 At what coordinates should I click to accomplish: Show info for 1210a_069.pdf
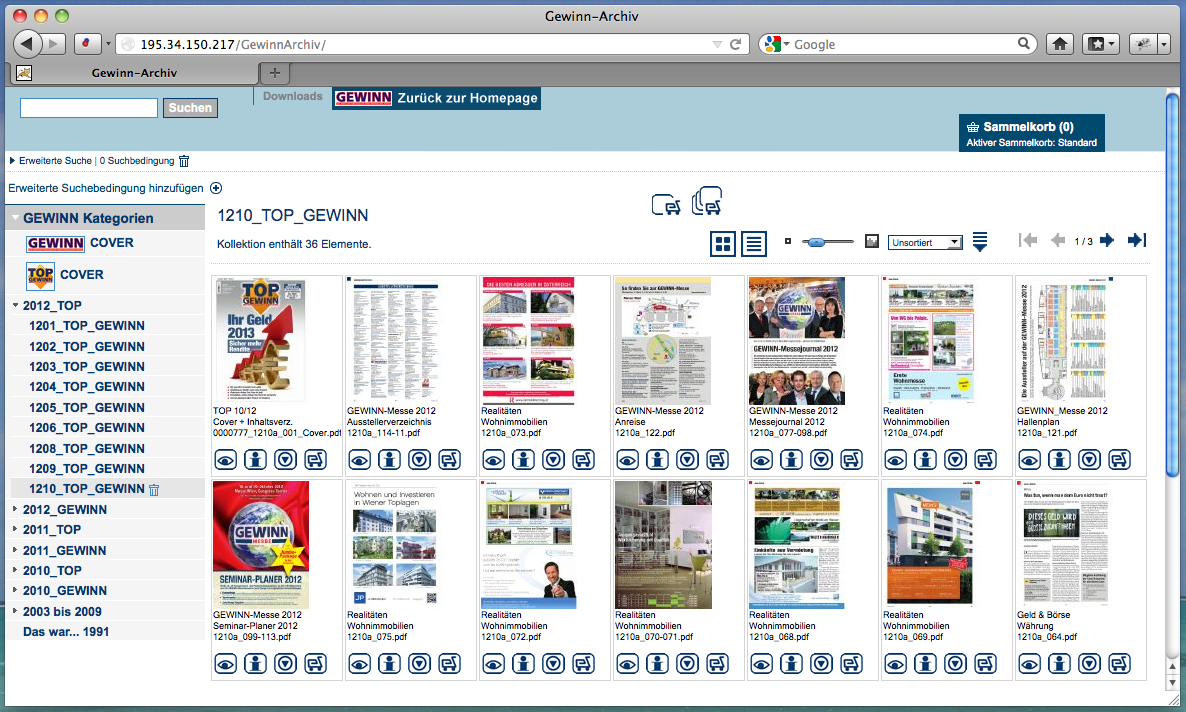click(925, 664)
